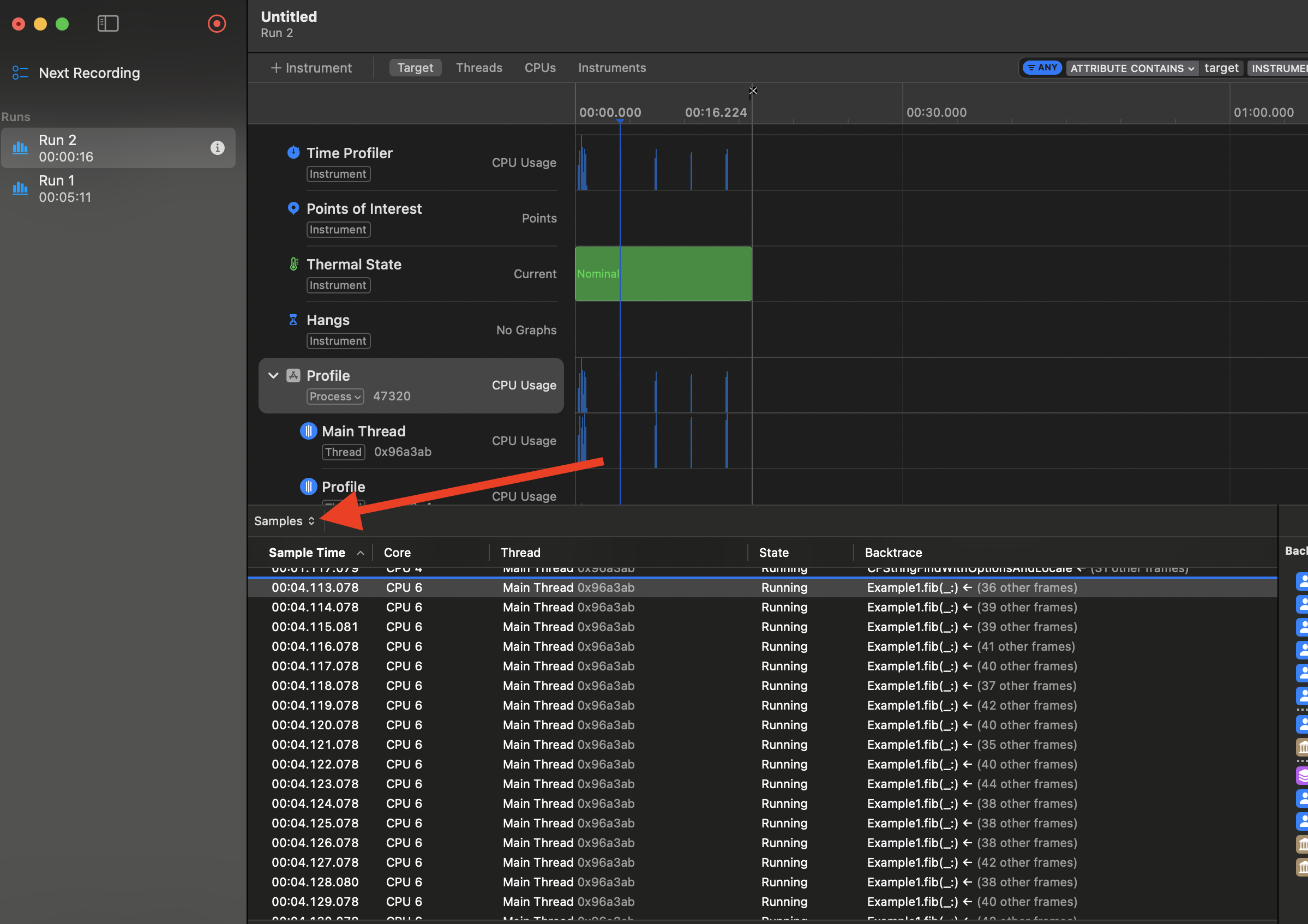Collapse the Profile process disclosure chevron

[273, 375]
